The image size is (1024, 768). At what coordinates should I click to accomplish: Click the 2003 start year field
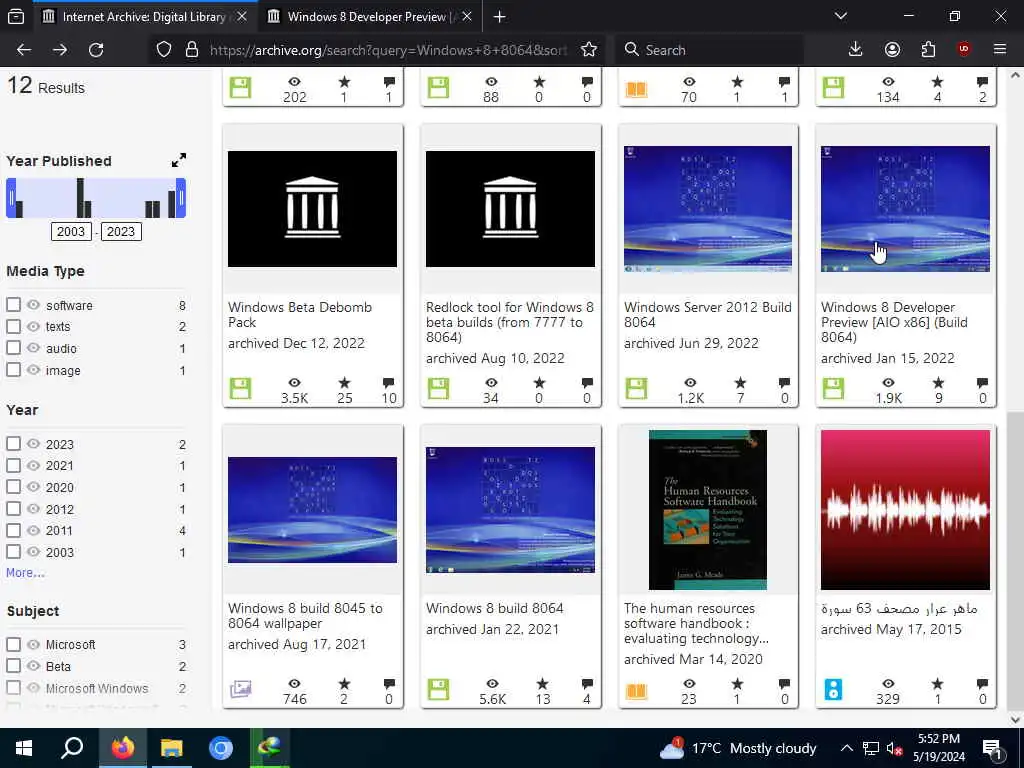(x=71, y=231)
